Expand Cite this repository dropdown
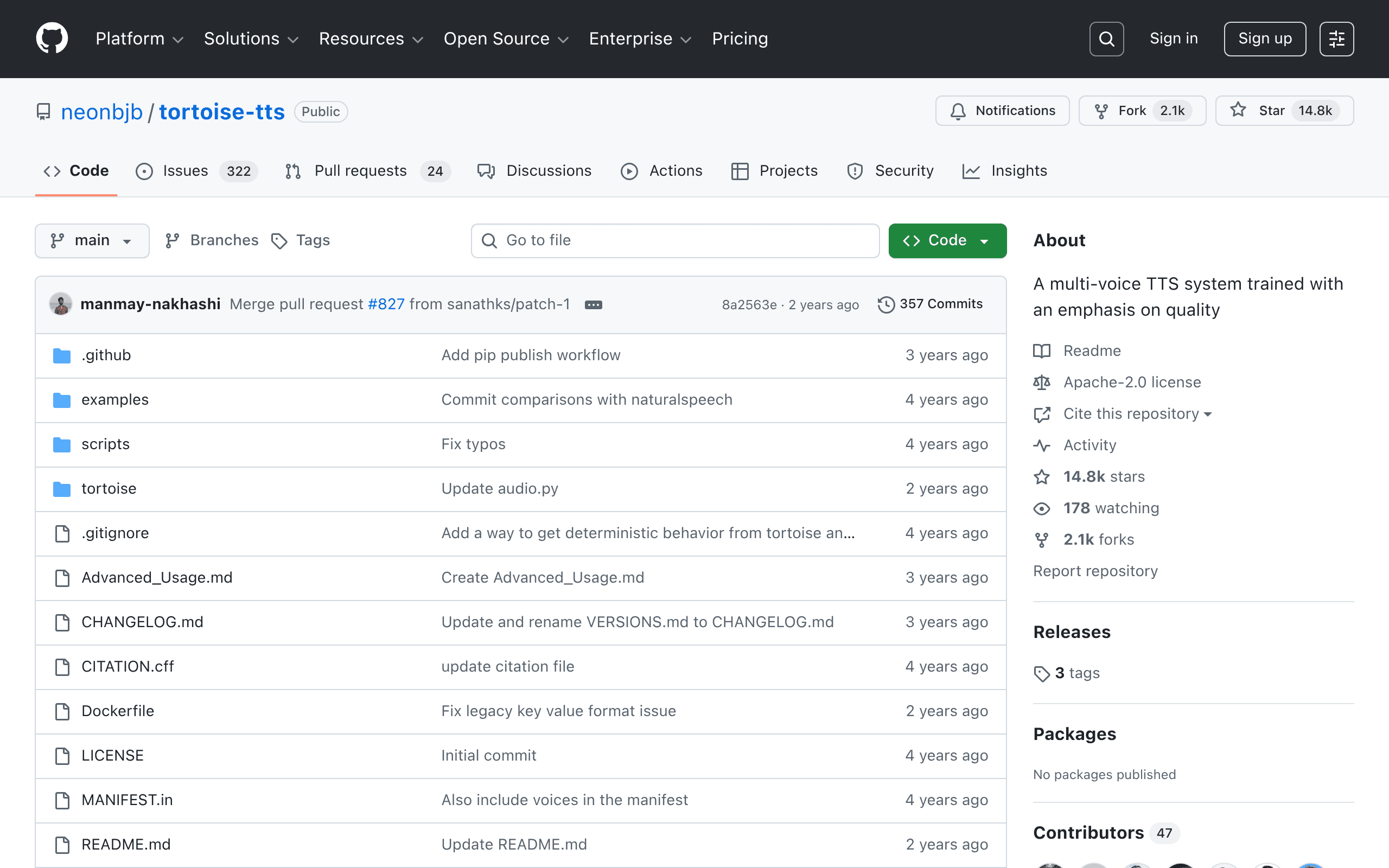Viewport: 1389px width, 868px height. tap(1123, 414)
